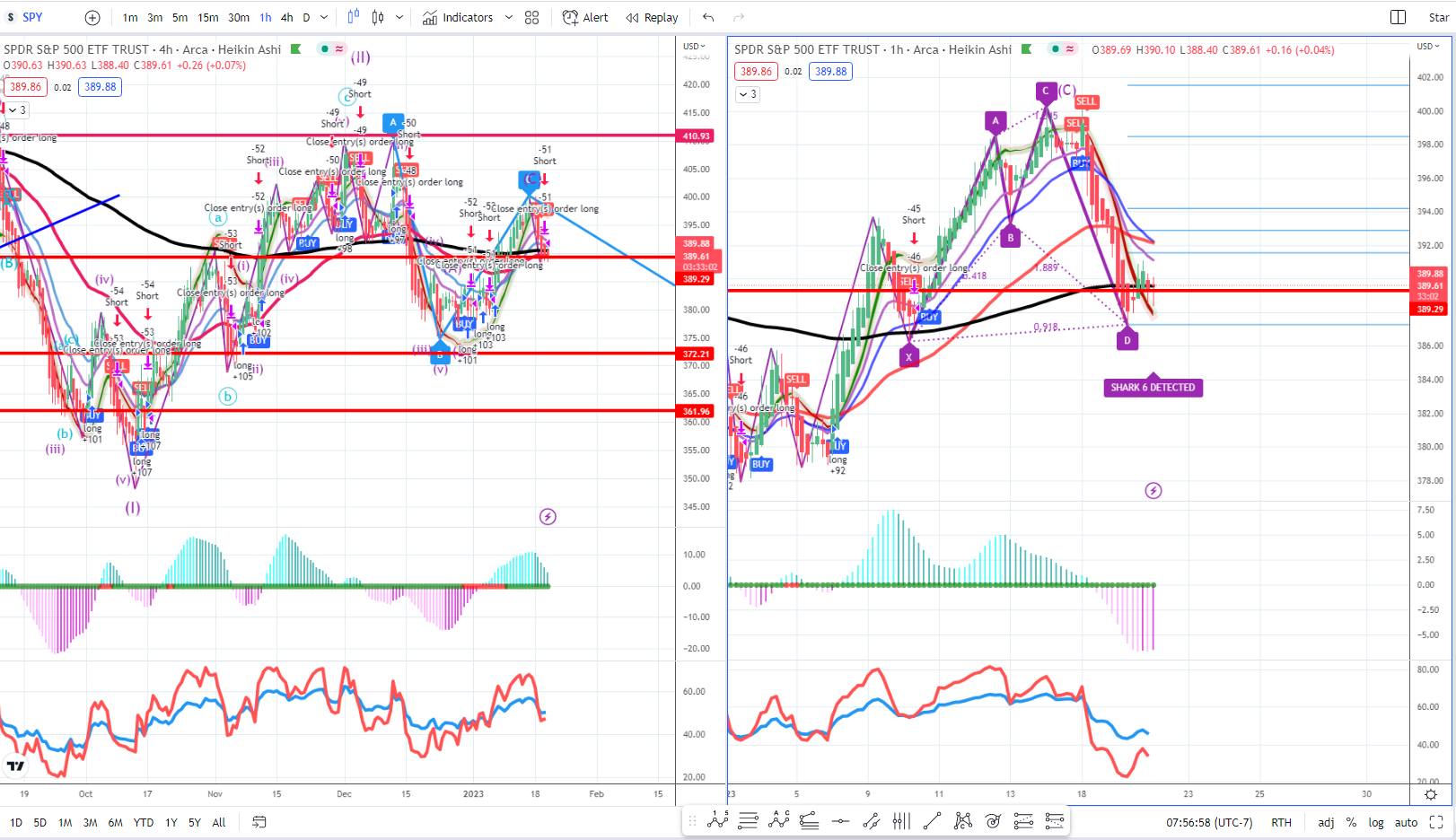Select the trend line drawing tool

932,820
